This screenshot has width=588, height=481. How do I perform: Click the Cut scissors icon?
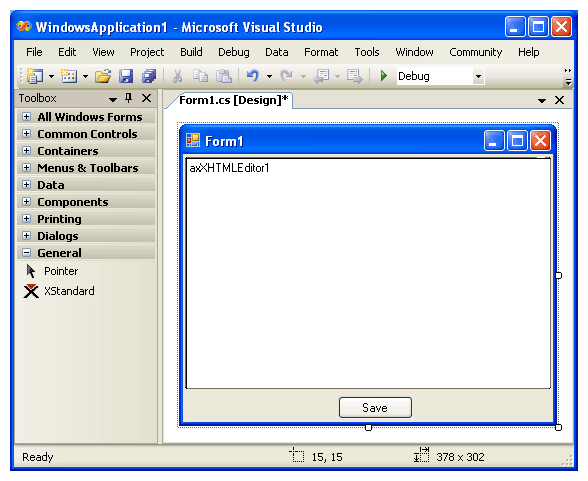point(177,76)
